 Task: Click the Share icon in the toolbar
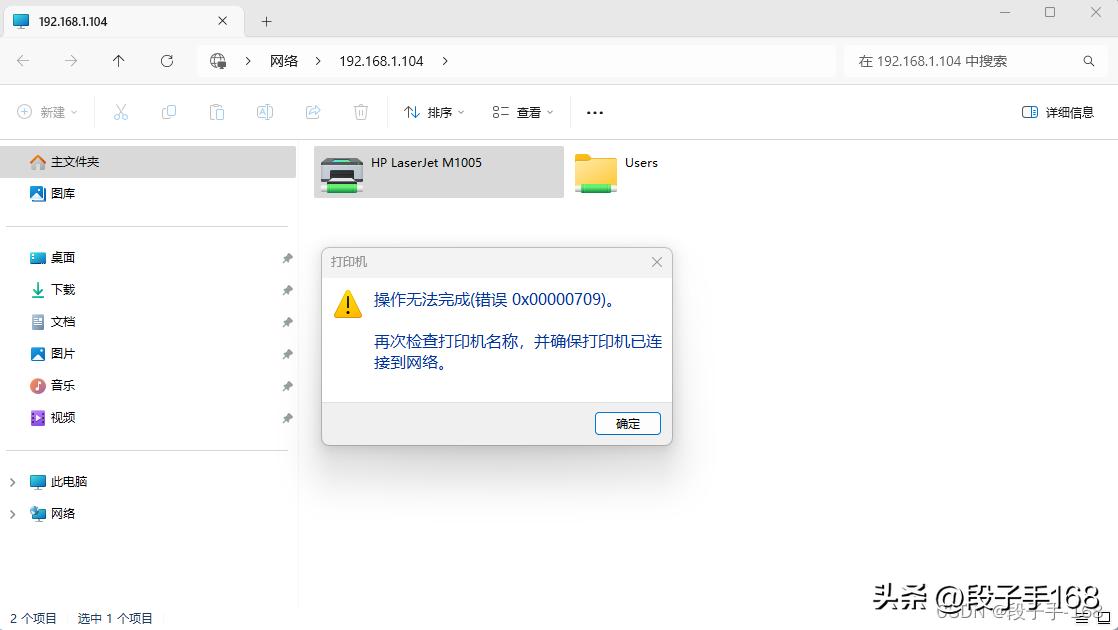click(313, 112)
